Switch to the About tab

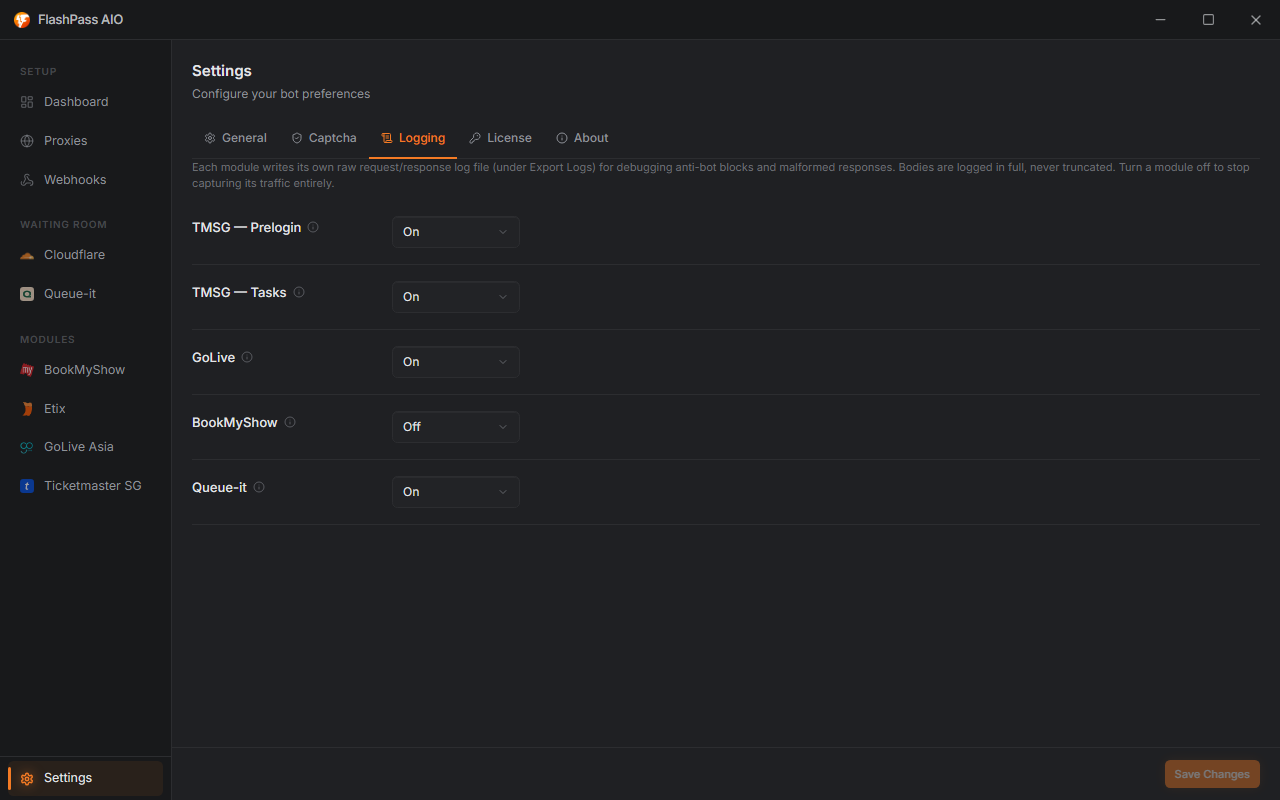[x=582, y=138]
